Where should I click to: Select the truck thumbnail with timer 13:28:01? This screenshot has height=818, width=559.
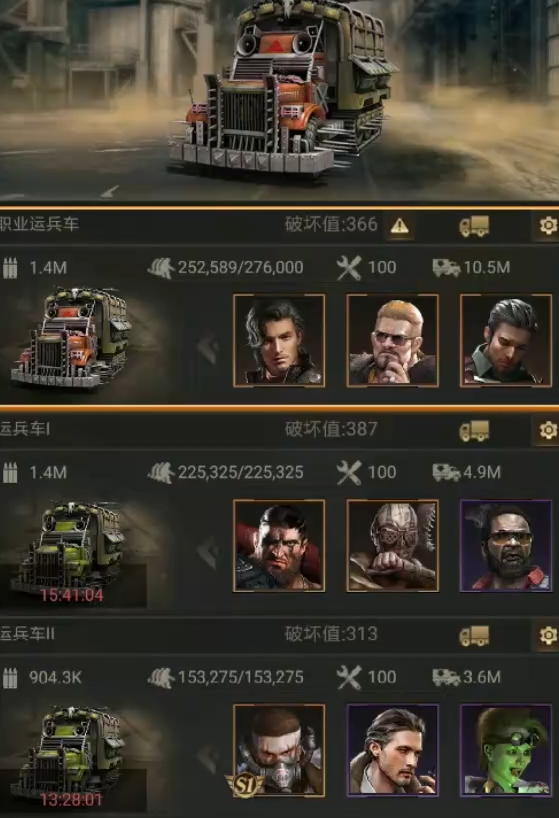click(72, 756)
